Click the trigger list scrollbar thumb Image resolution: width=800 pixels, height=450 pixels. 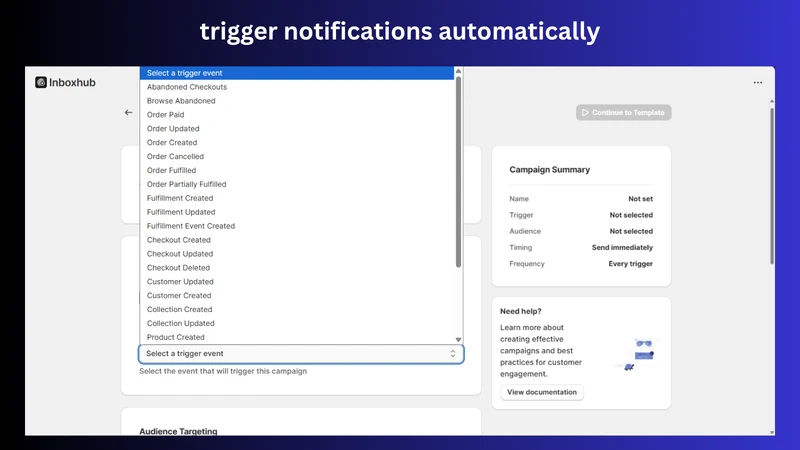pyautogui.click(x=458, y=171)
